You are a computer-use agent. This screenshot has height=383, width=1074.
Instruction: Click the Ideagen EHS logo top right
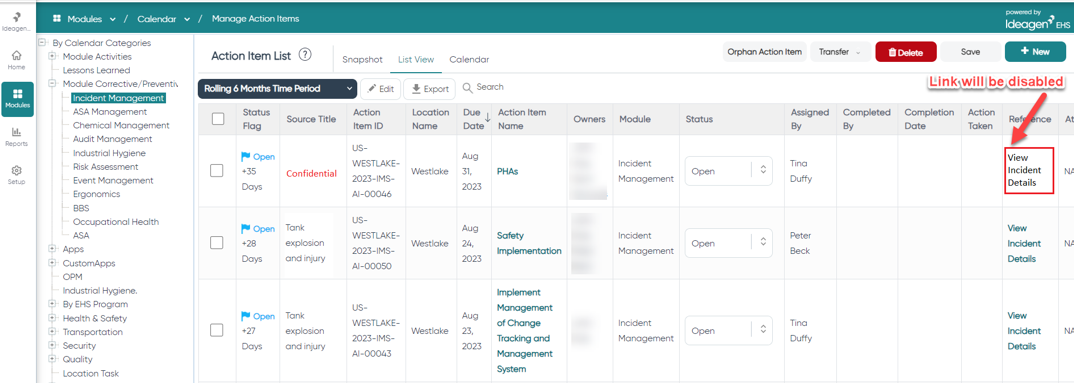1037,21
